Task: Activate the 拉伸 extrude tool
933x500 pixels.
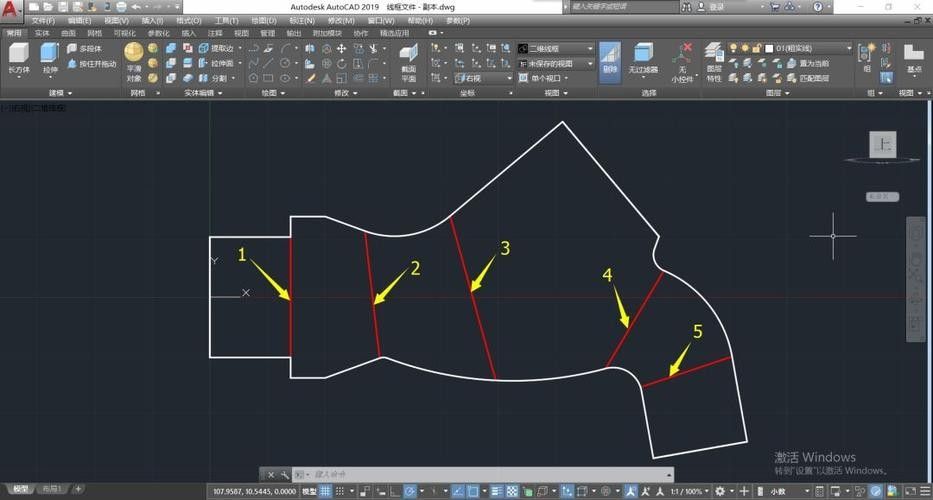Action: 50,58
